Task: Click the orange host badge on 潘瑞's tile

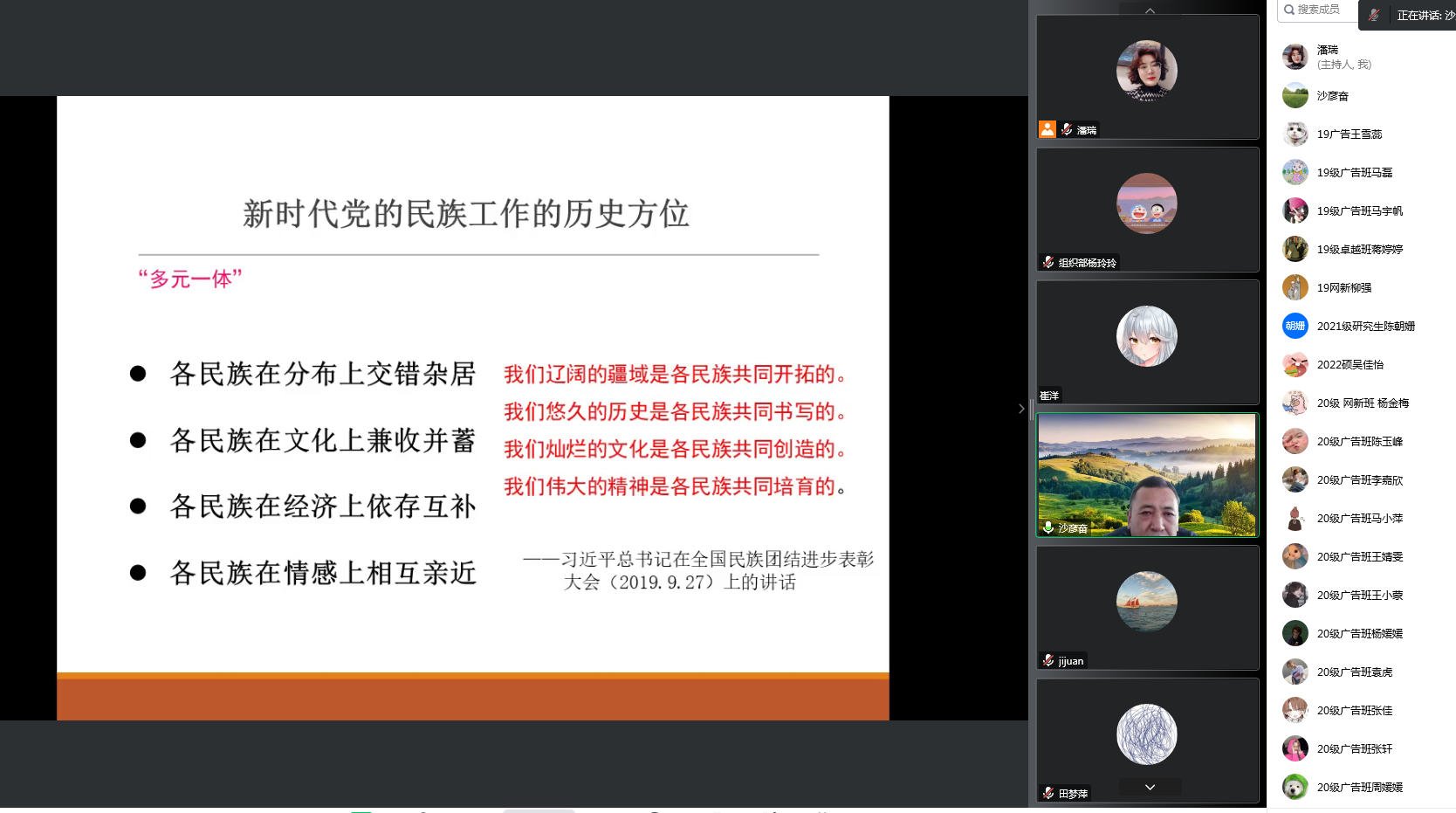Action: [x=1047, y=129]
